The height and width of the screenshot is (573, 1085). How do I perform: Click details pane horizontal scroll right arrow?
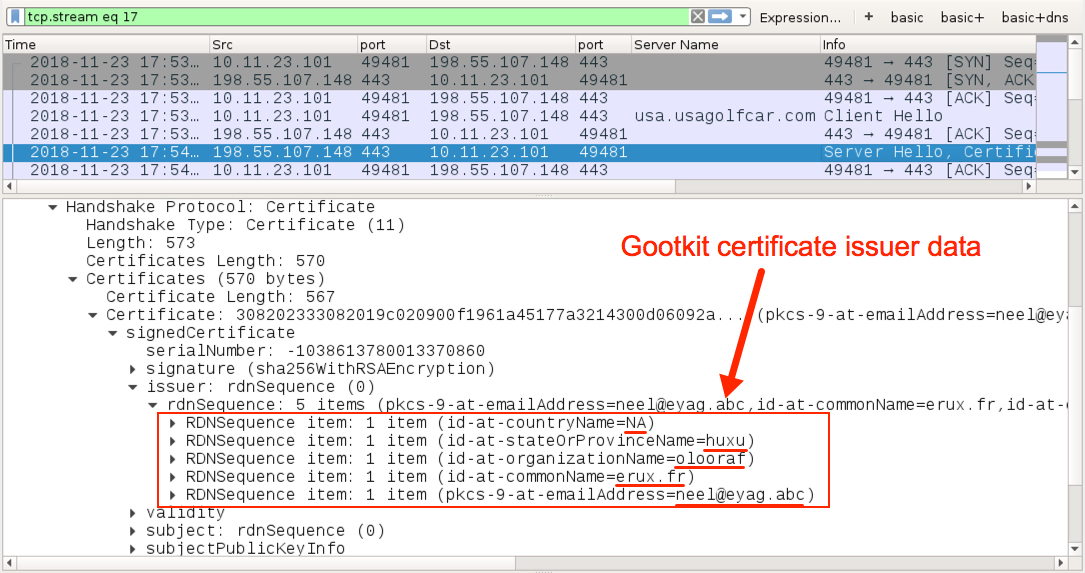[x=1061, y=563]
